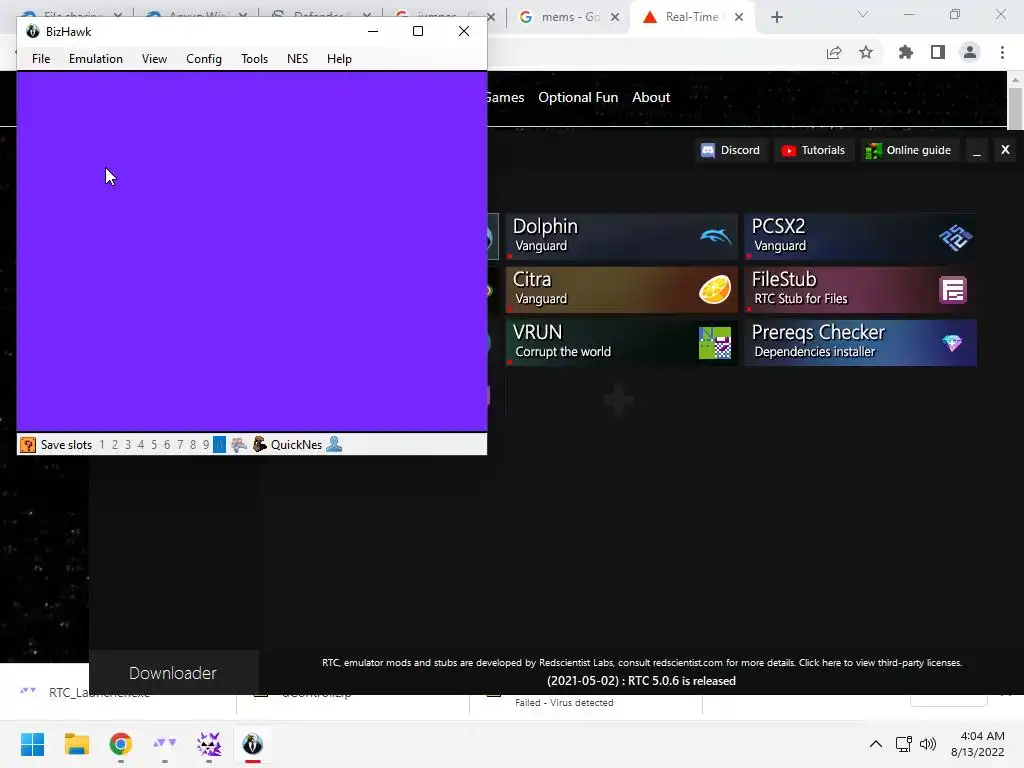
Task: Select save slot 4
Action: coord(141,445)
